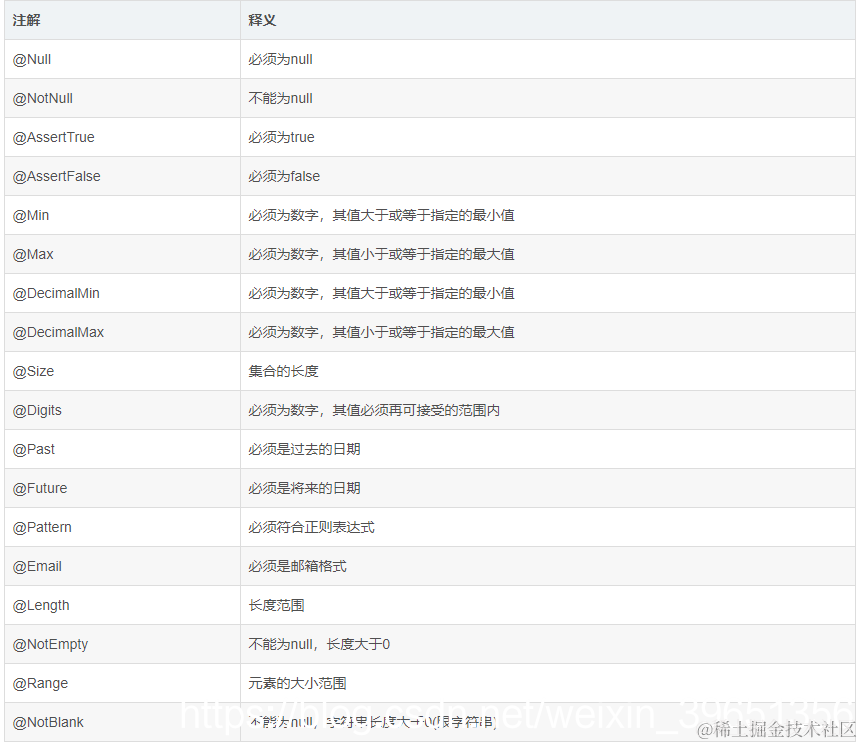Click the 必须符合正则表达式 description
Screen dimensions: 863x746
312,527
